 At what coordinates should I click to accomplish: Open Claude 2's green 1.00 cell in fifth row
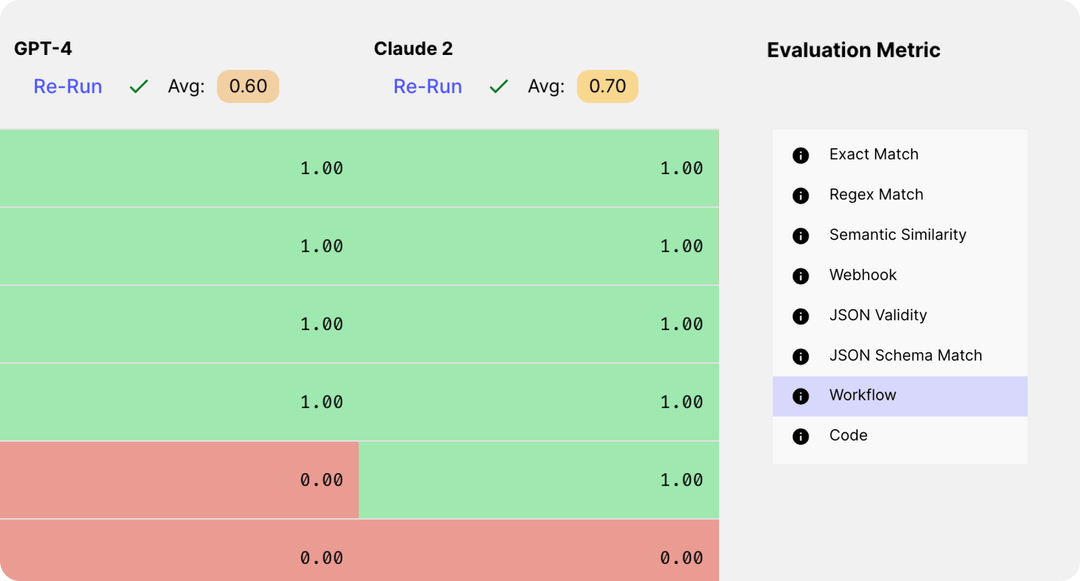pyautogui.click(x=539, y=480)
